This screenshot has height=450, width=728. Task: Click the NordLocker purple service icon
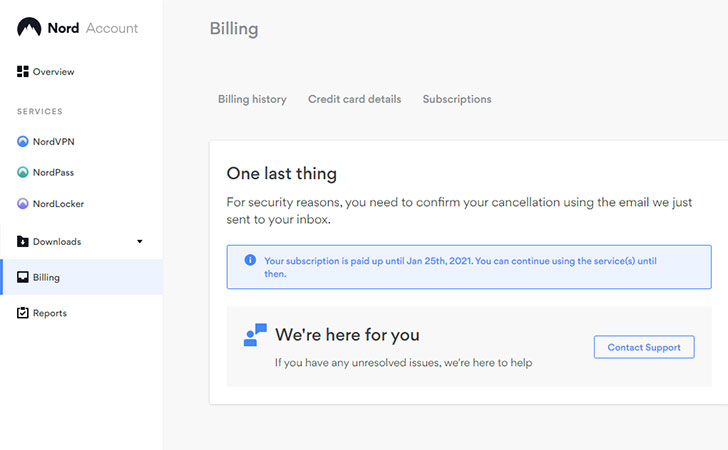(x=23, y=203)
